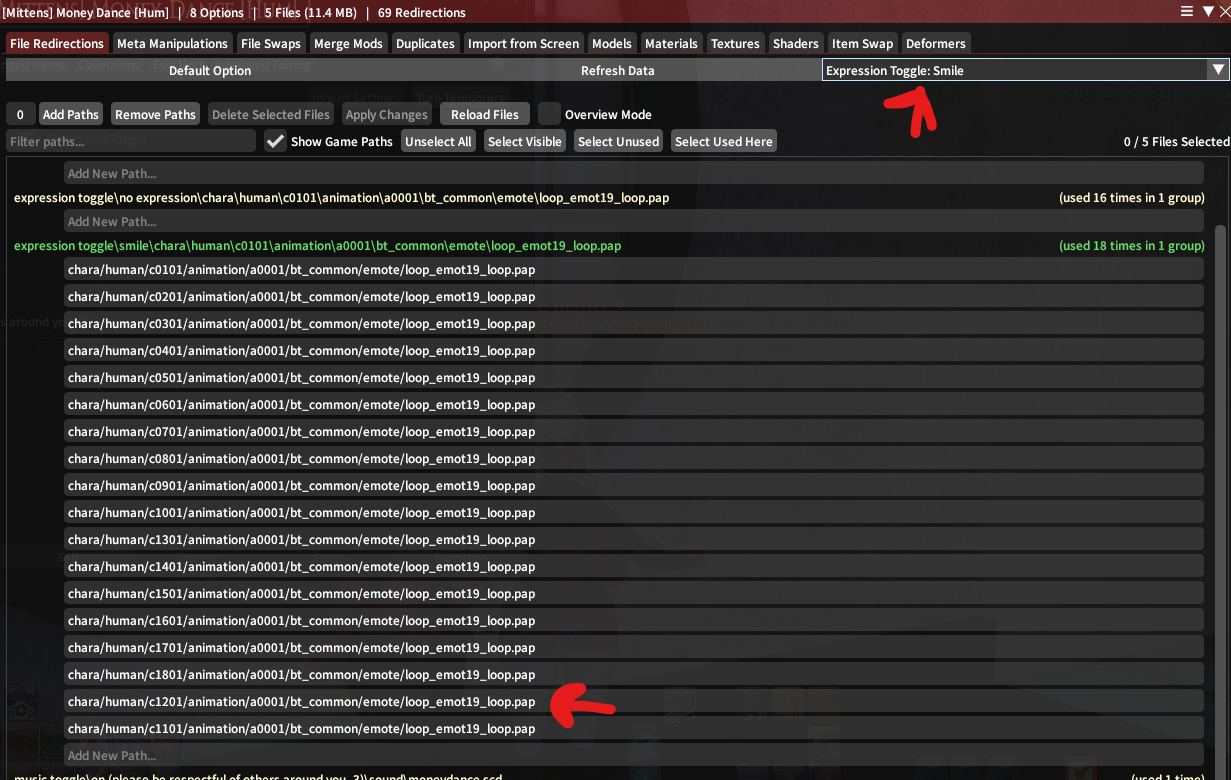Select the green smile loop_emot19_loop.pap file entry
The width and height of the screenshot is (1231, 780).
(317, 246)
